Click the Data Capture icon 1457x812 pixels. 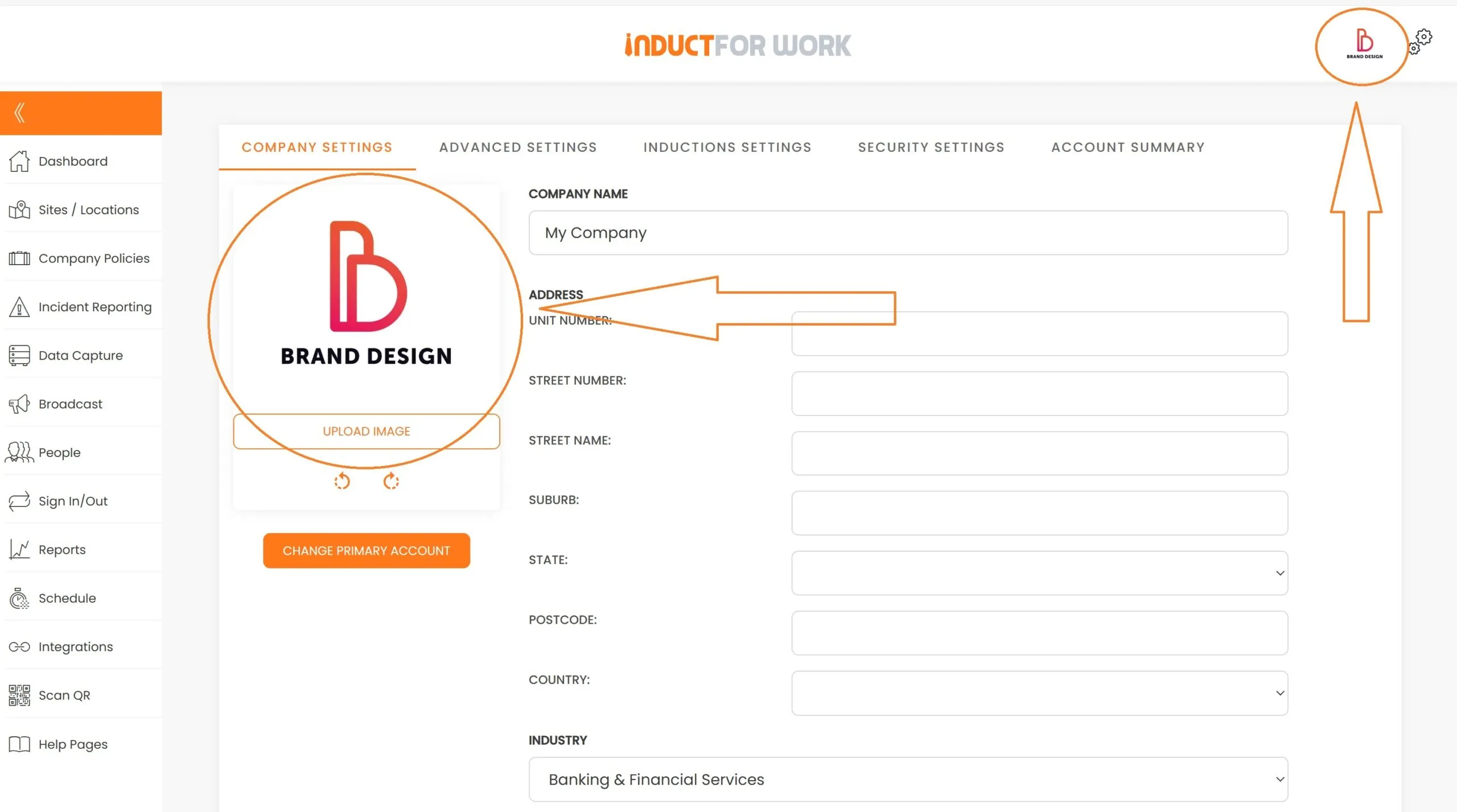point(19,356)
